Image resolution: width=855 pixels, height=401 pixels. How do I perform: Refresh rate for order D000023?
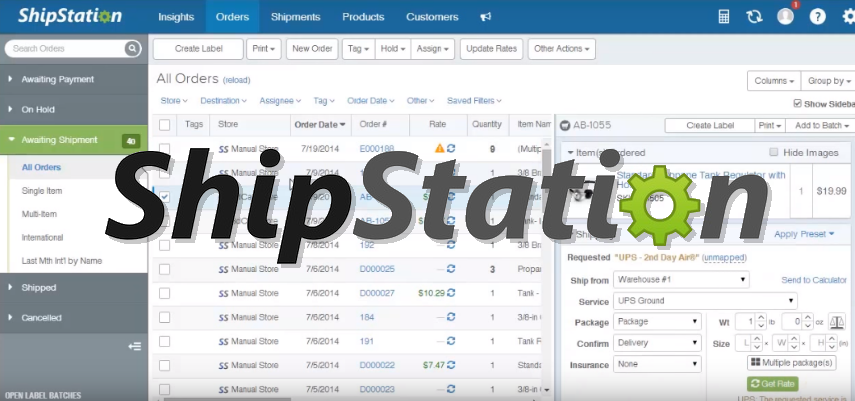point(451,389)
